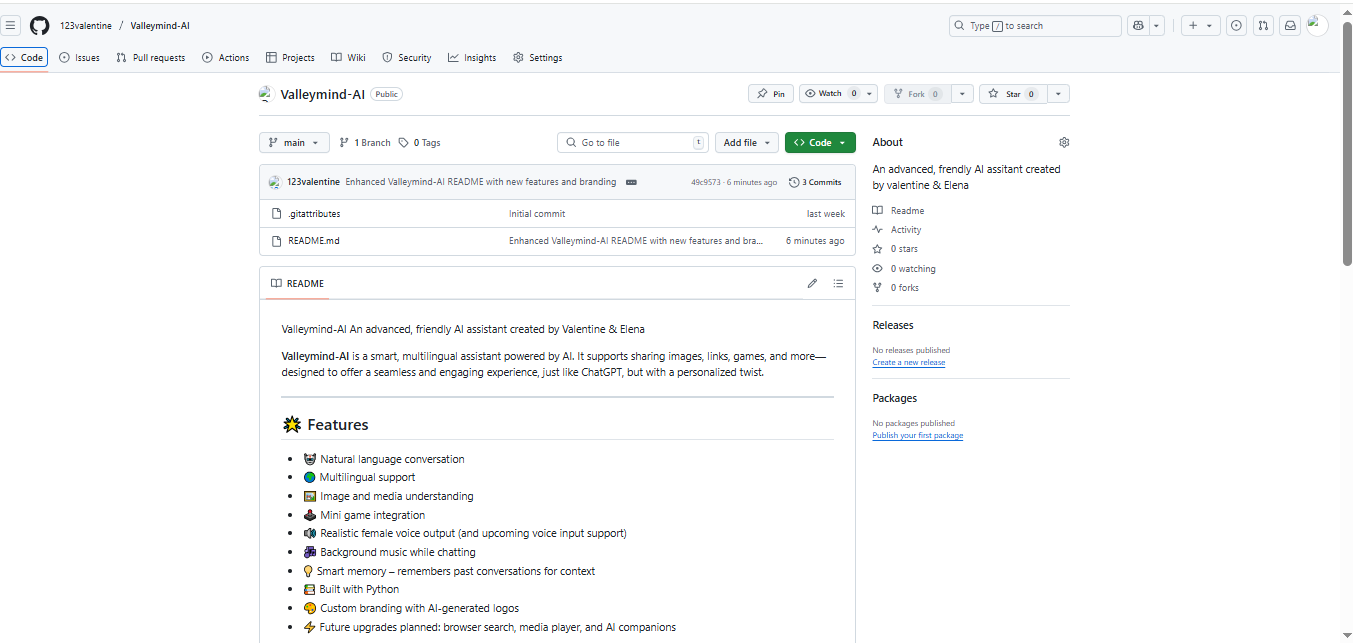The width and height of the screenshot is (1353, 643).
Task: Open the Add file dropdown
Action: click(747, 143)
